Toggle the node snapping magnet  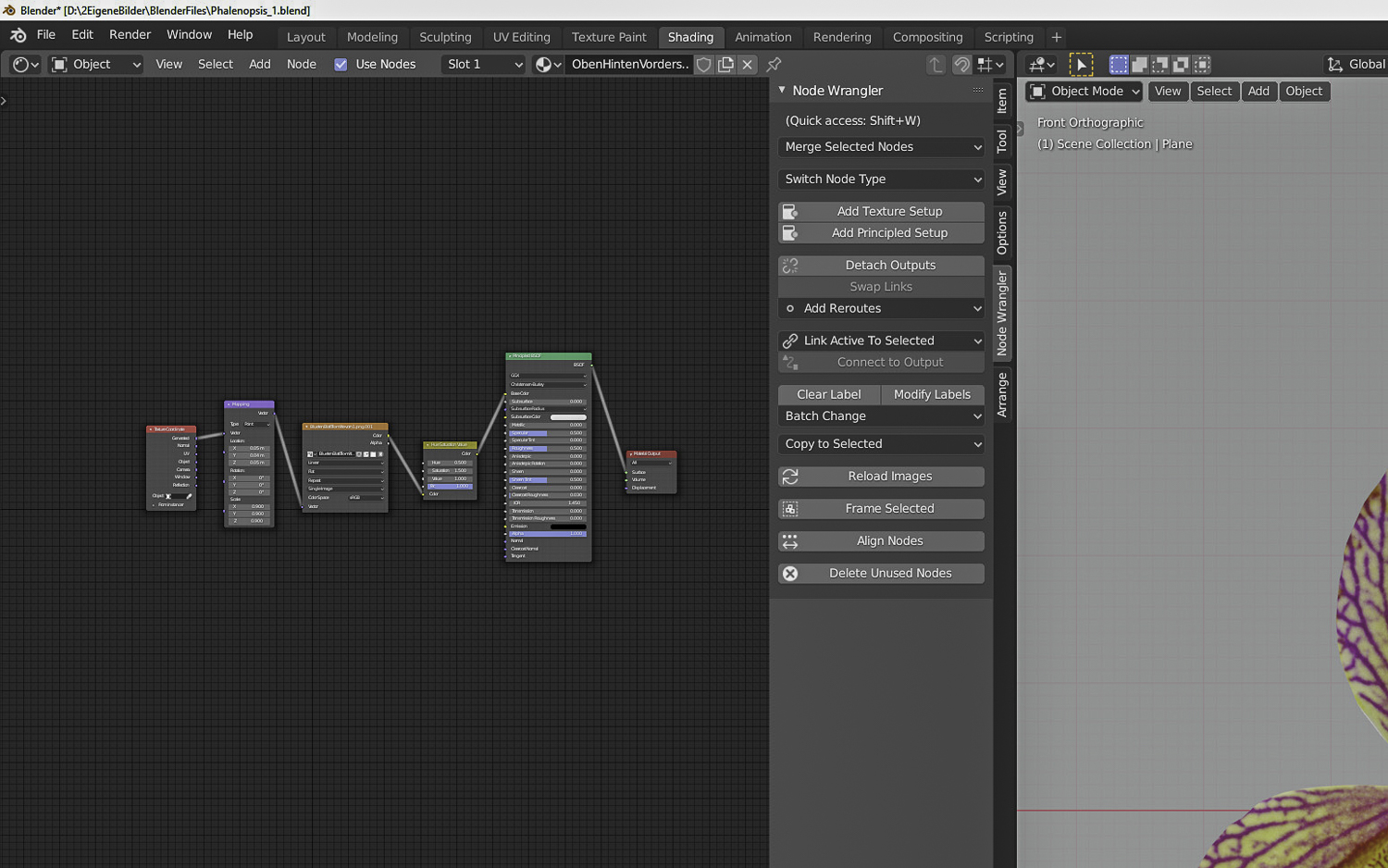coord(962,65)
